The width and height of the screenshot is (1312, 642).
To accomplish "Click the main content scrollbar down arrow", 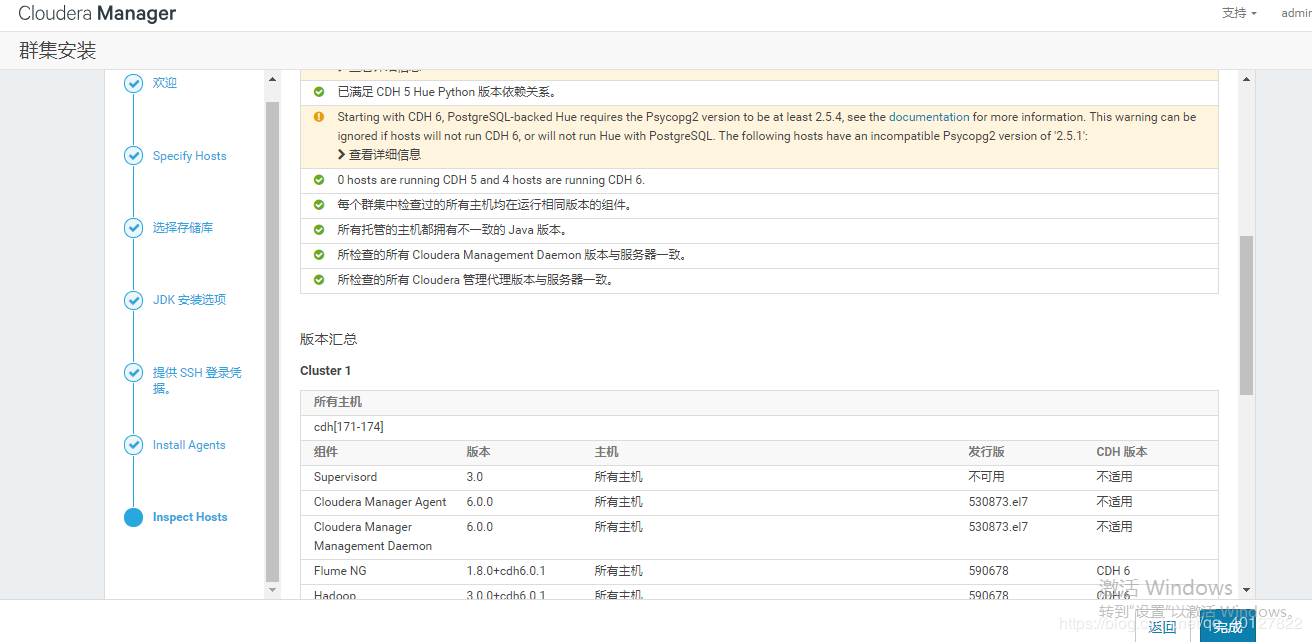I will tap(1246, 591).
